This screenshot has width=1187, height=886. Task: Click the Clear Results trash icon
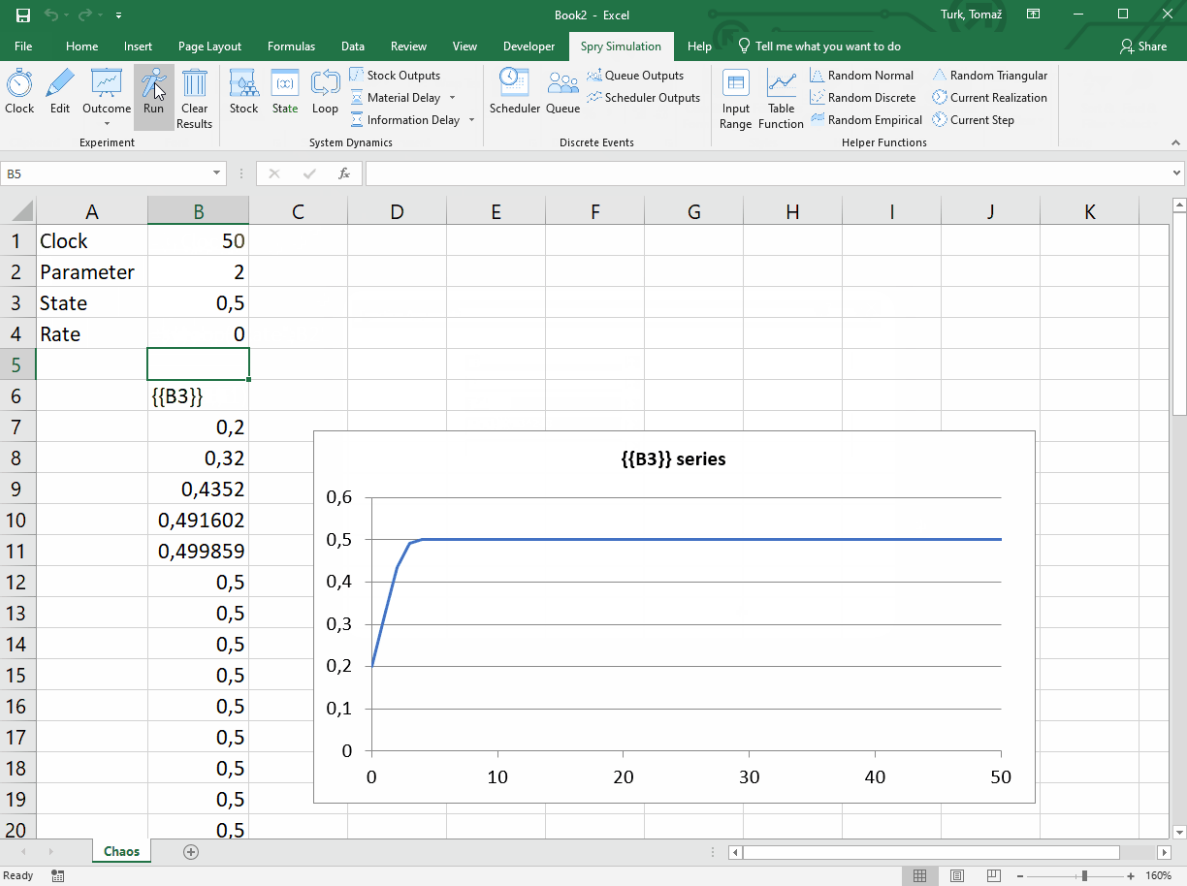(x=195, y=98)
